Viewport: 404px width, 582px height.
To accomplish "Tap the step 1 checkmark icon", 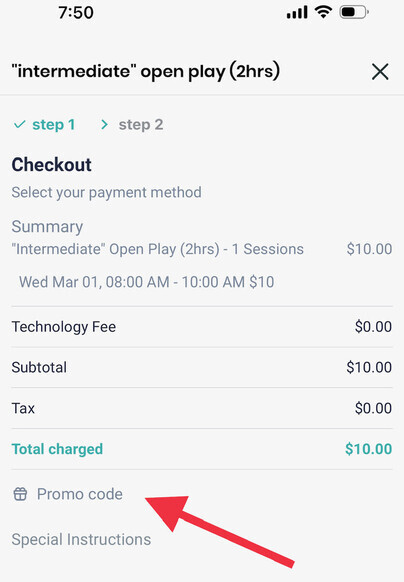I will point(19,124).
